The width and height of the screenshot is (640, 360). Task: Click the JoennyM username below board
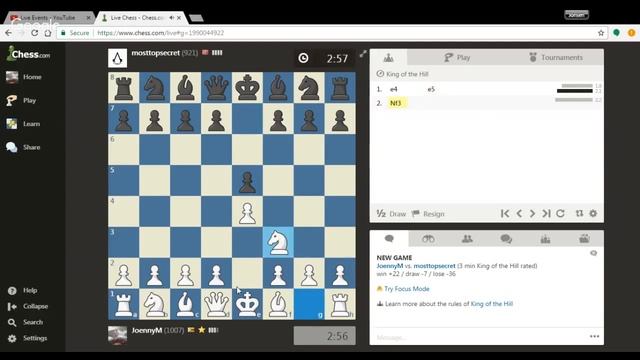tap(147, 330)
